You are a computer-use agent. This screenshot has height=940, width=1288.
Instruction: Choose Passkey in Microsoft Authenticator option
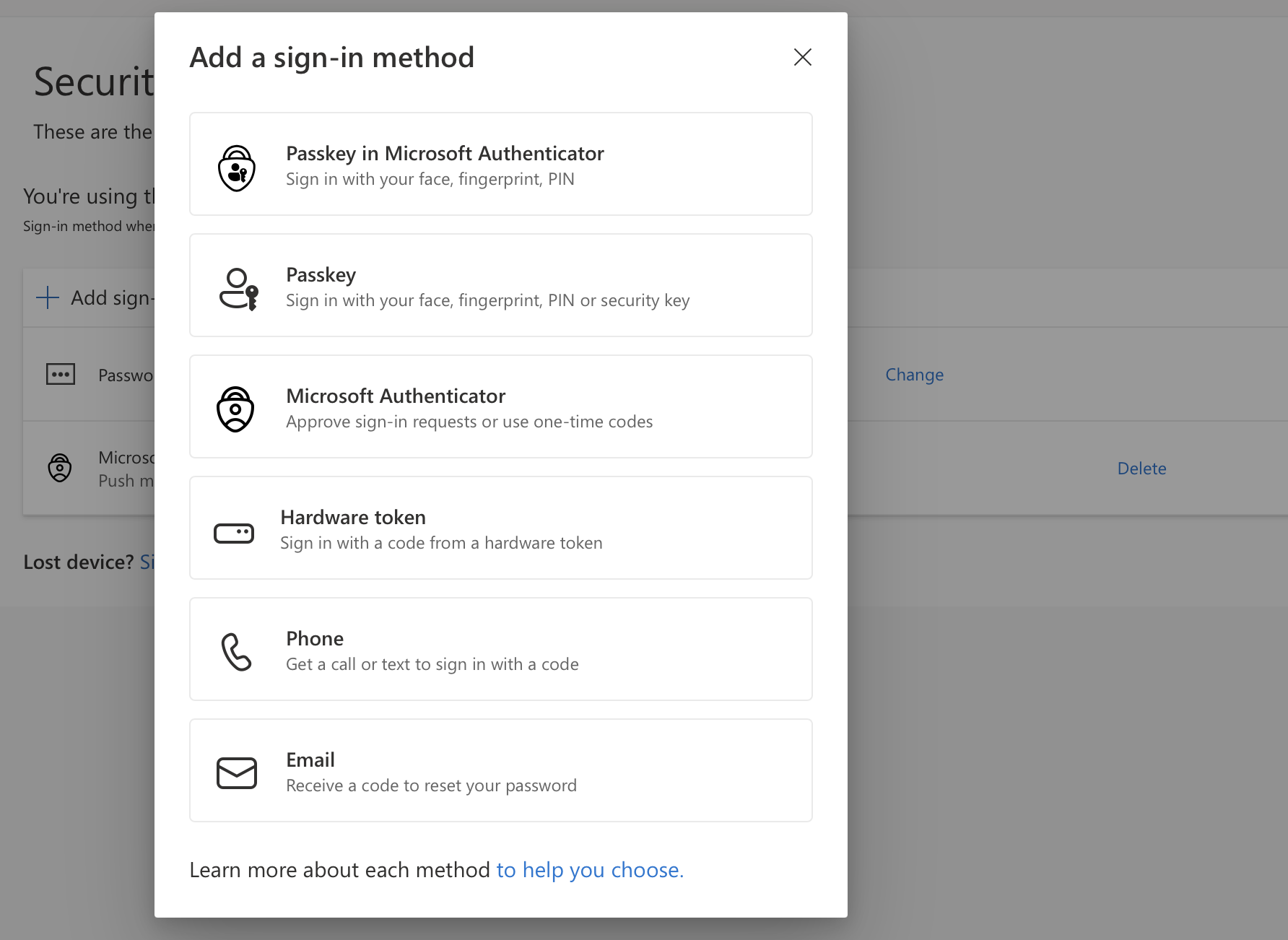click(x=501, y=164)
